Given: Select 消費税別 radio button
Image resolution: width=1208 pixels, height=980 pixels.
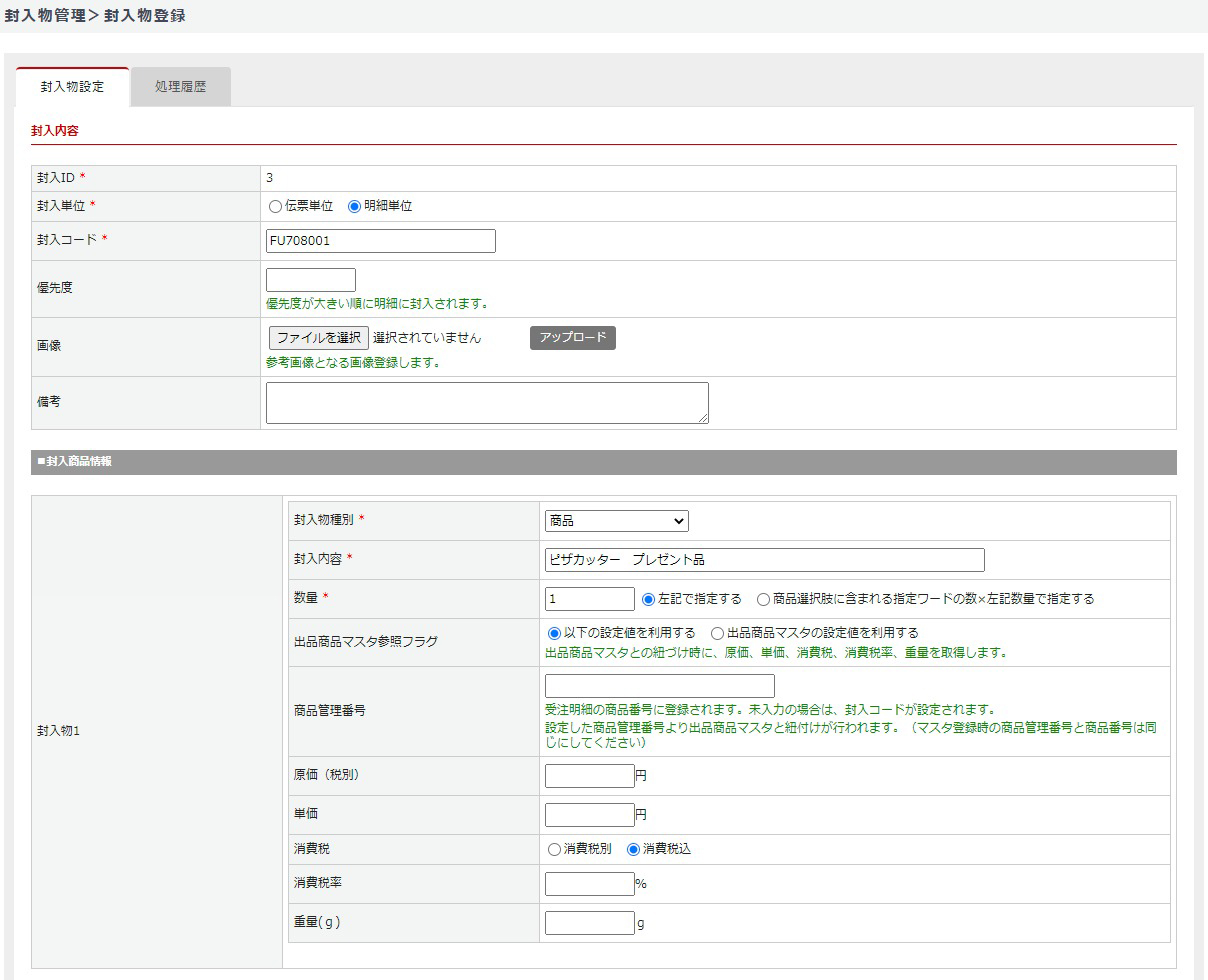Looking at the screenshot, I should 554,849.
